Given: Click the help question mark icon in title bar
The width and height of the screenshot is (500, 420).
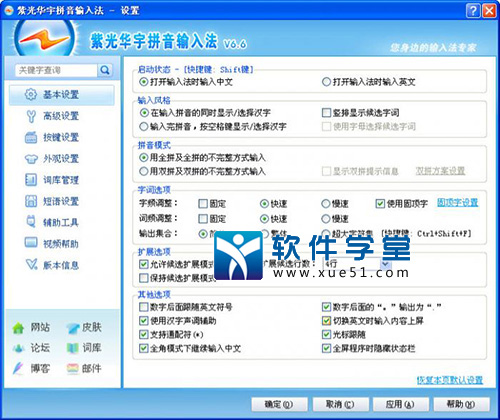Looking at the screenshot, I should 473,11.
